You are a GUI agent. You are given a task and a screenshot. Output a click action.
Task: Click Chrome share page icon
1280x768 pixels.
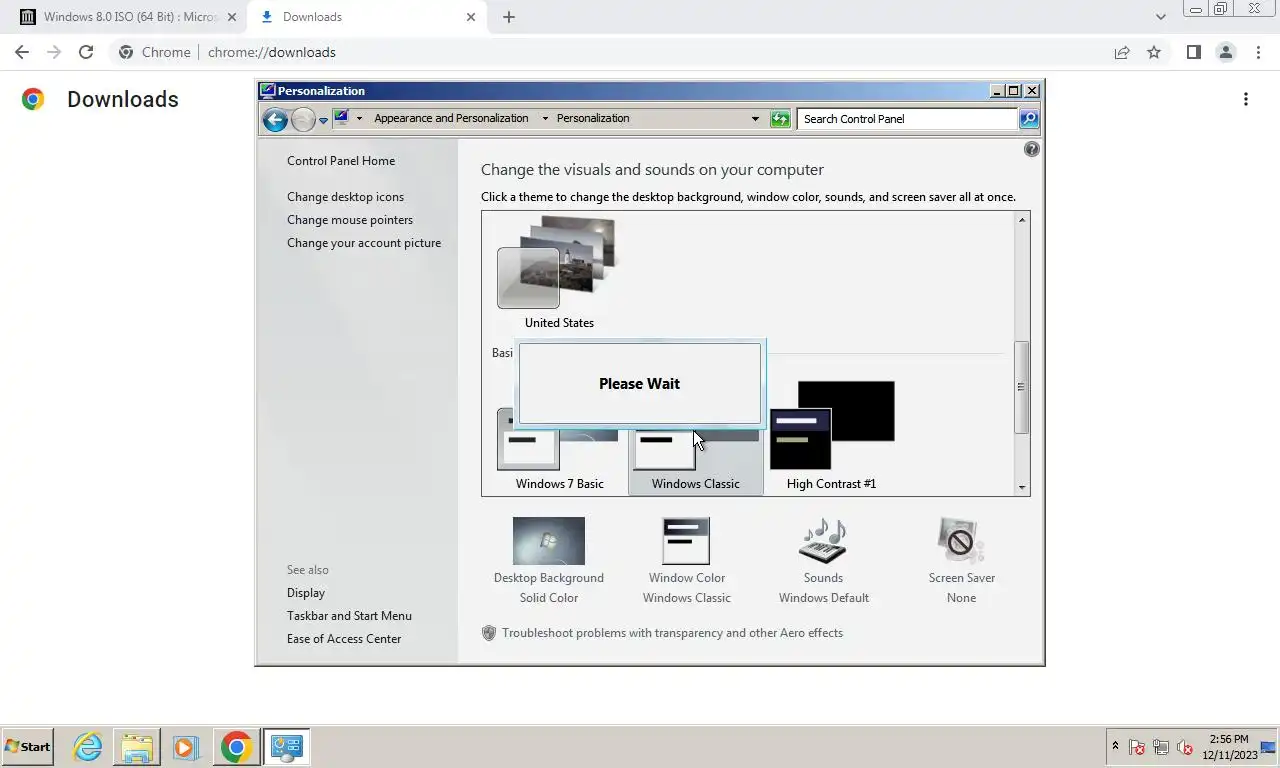[1122, 52]
